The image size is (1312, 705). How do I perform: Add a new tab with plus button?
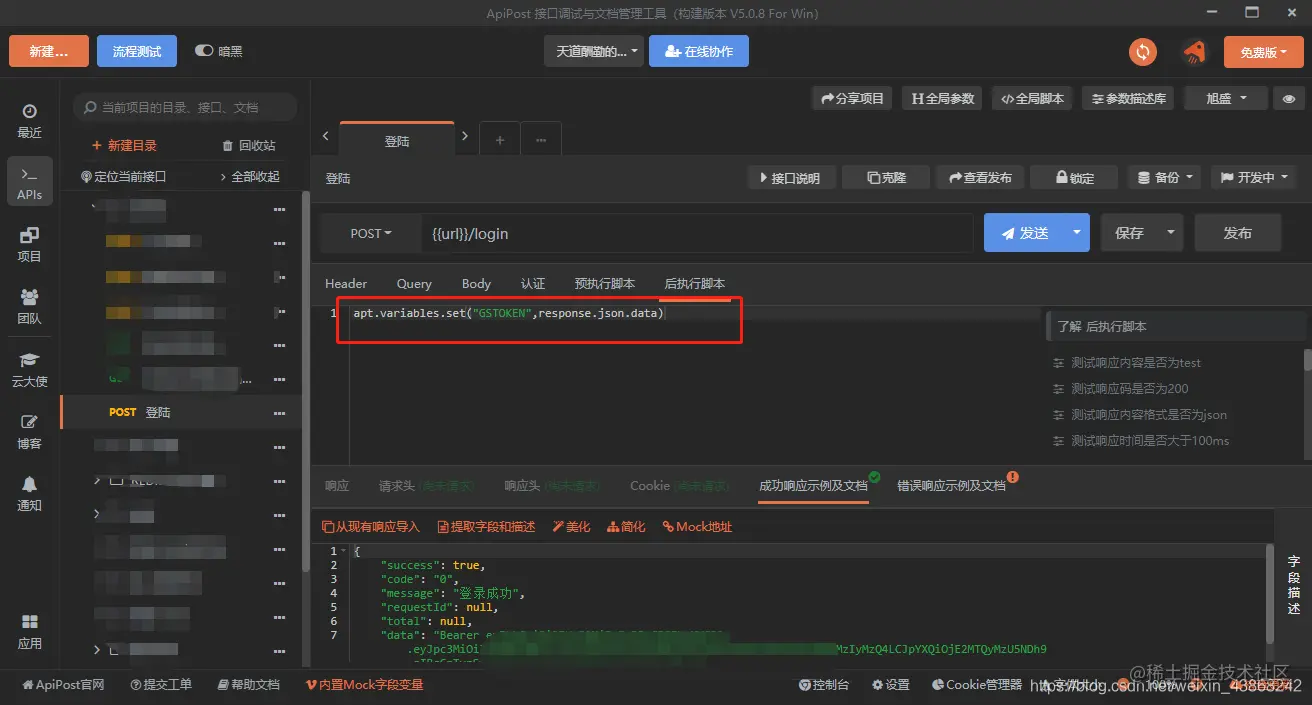(x=500, y=140)
